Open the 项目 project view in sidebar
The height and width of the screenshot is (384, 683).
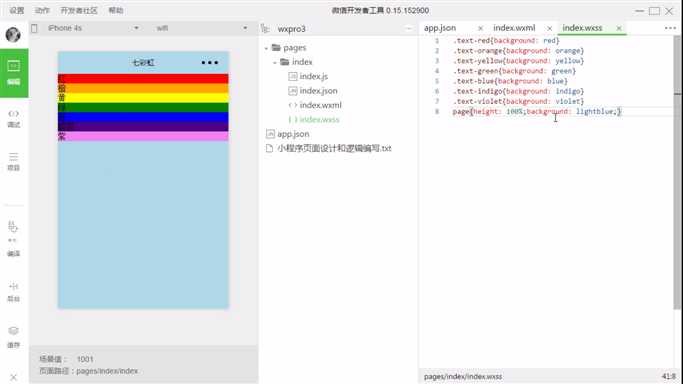pyautogui.click(x=14, y=162)
